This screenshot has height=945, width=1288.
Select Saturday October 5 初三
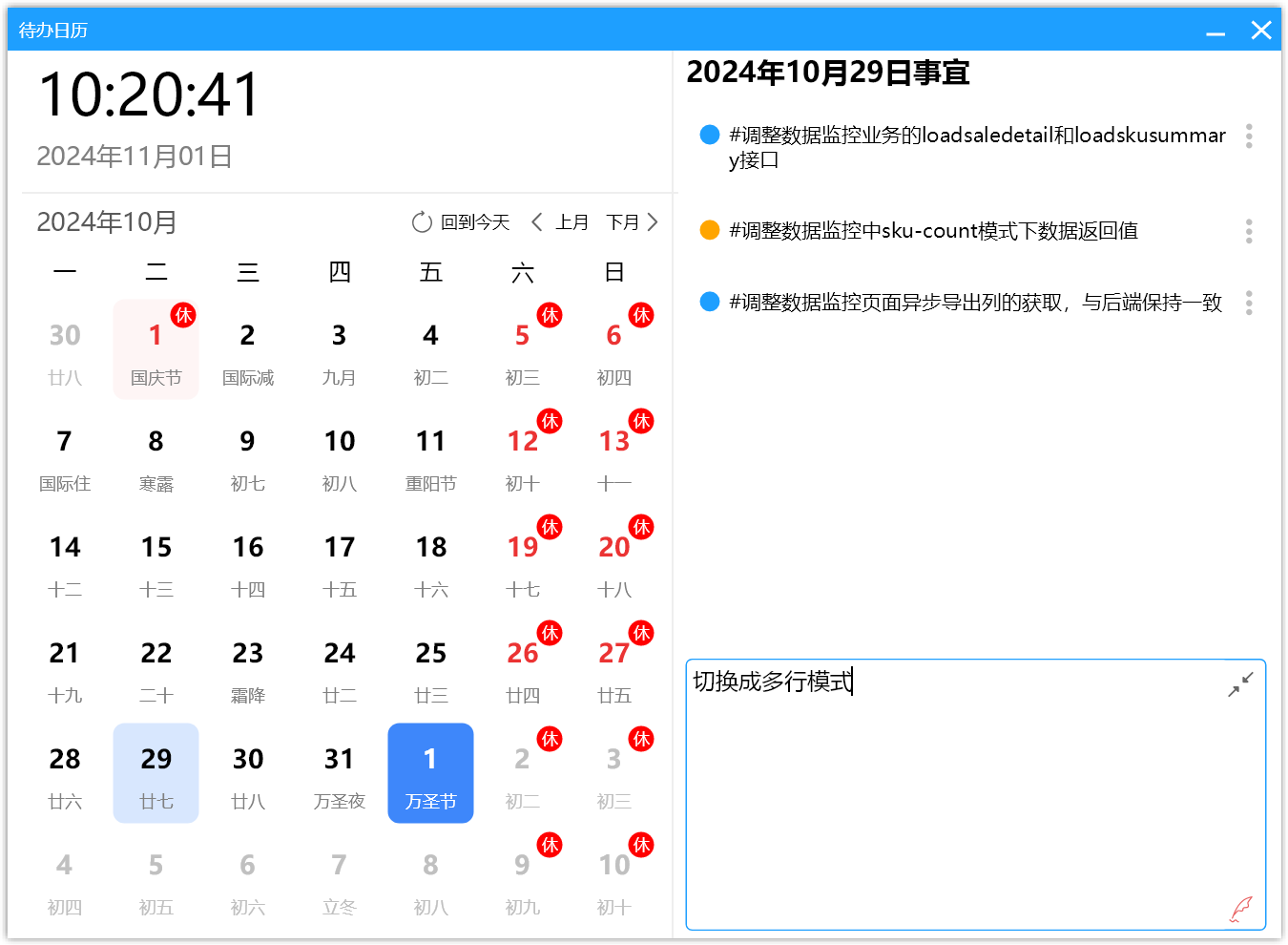(x=523, y=349)
